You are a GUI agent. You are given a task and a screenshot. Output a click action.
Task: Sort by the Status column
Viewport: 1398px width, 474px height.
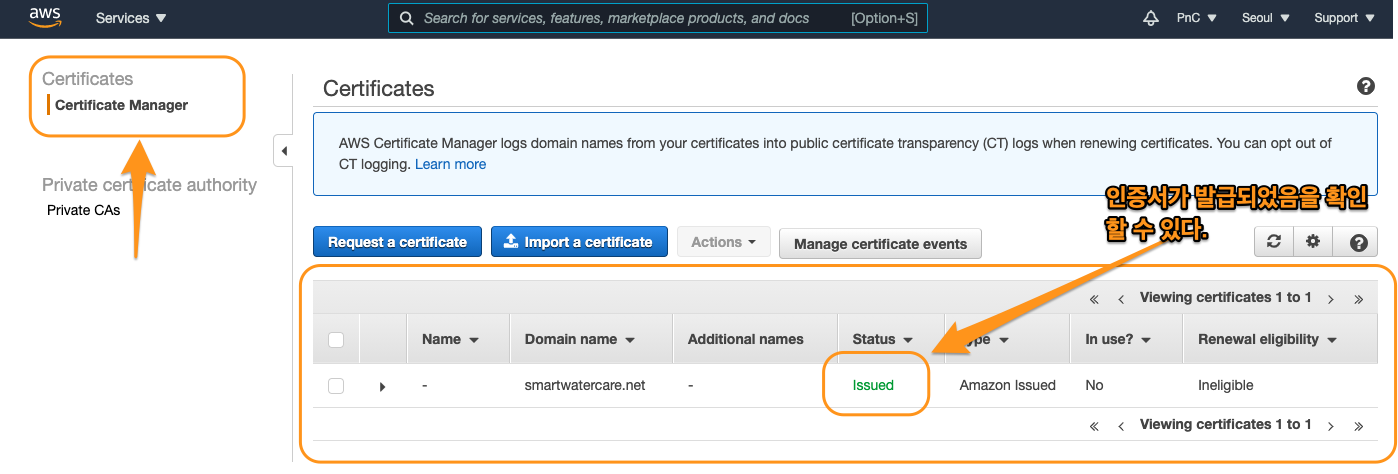click(882, 339)
